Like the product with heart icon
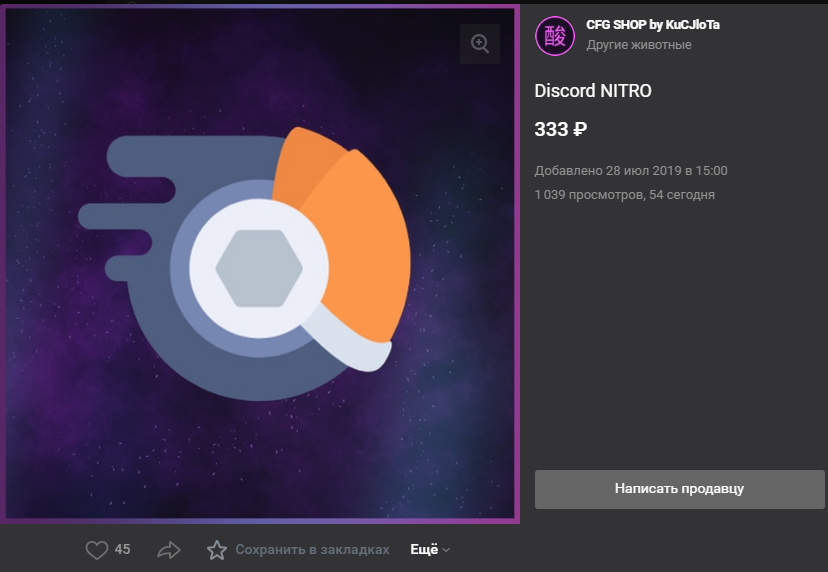Screen dimensions: 828x572 click(97, 550)
